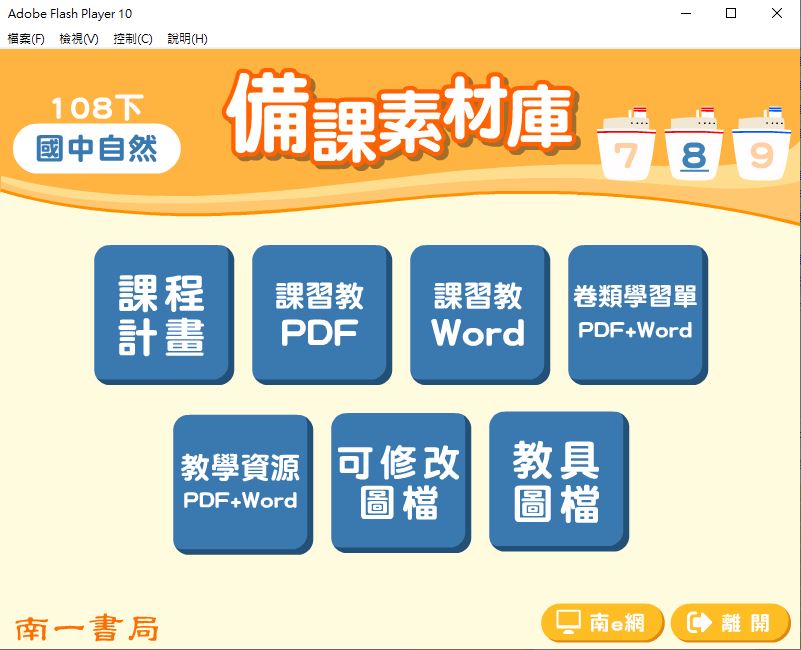This screenshot has width=801, height=650.
Task: Open the 課習教 PDF tile
Action: pos(321,314)
